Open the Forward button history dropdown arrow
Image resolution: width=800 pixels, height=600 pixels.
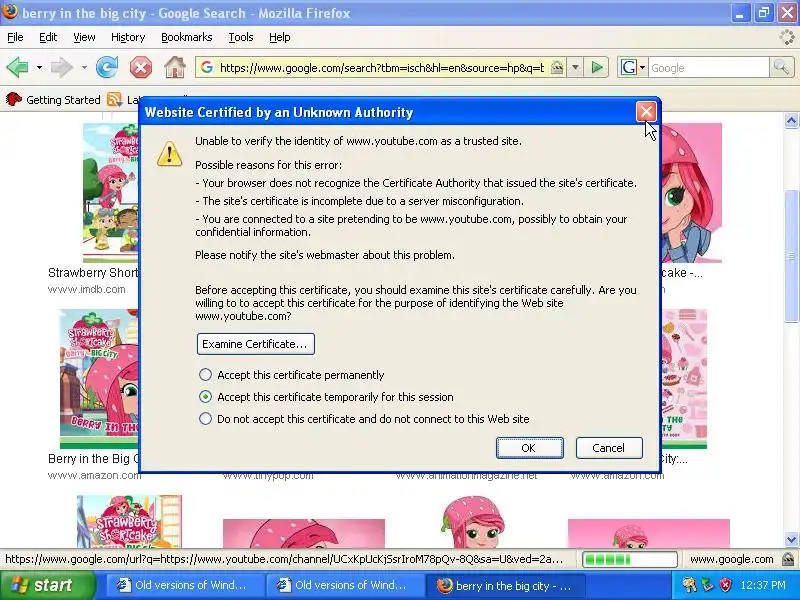(x=84, y=67)
